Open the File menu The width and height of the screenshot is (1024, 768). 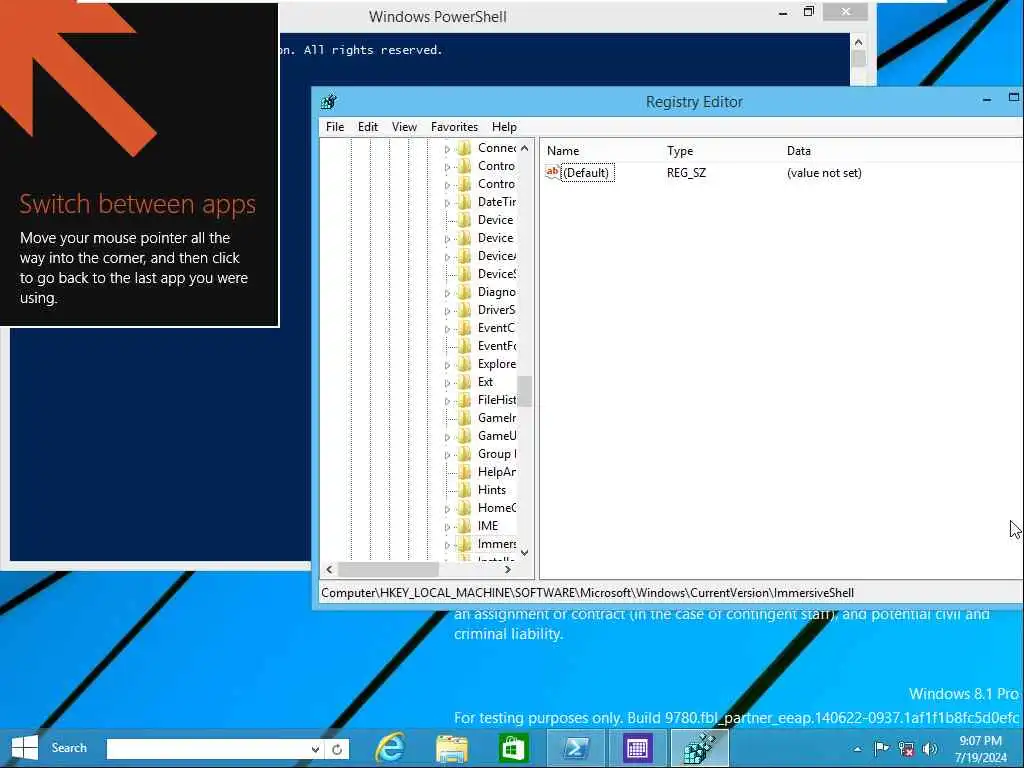pyautogui.click(x=335, y=127)
